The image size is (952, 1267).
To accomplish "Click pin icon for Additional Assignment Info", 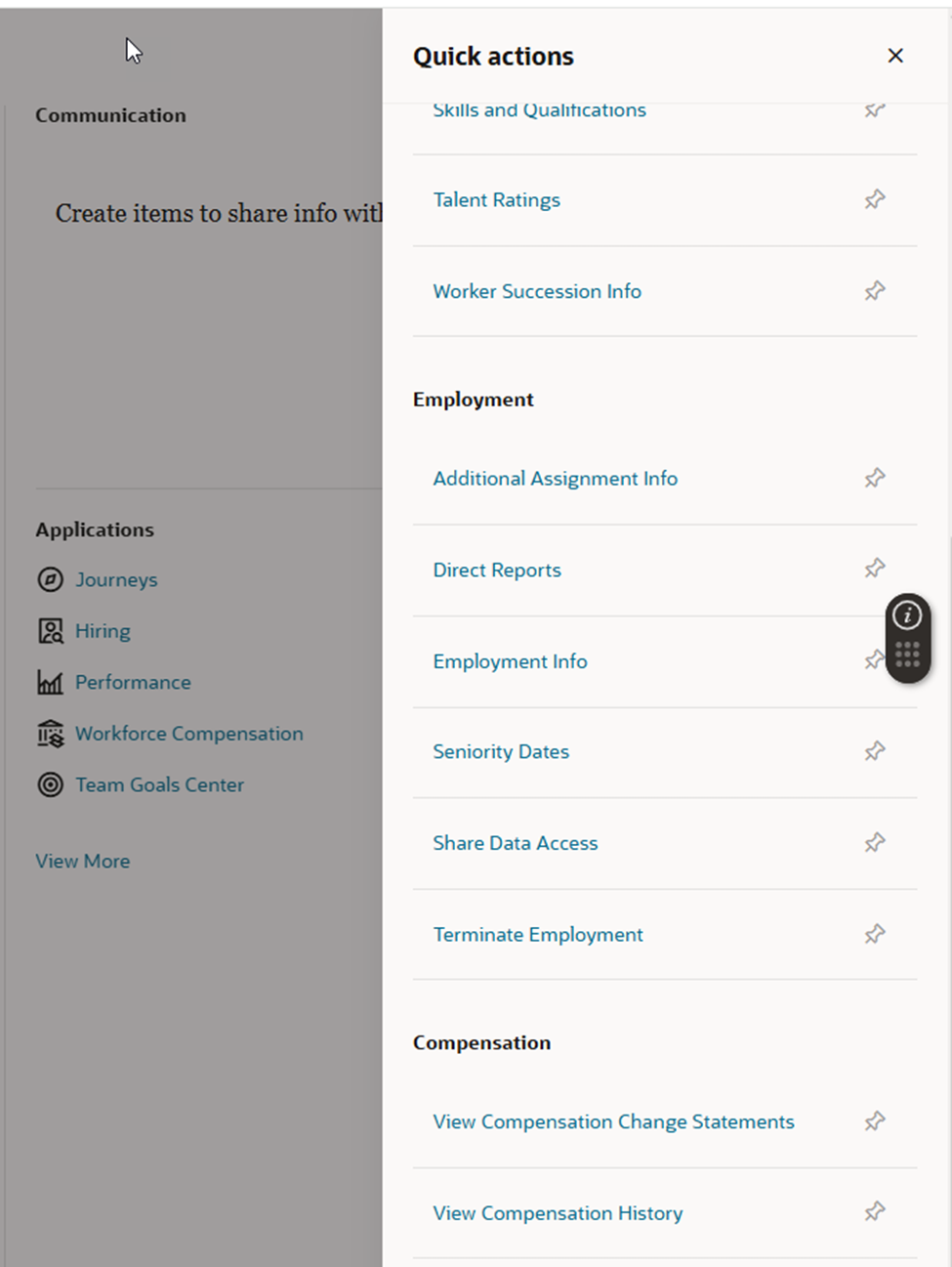I will click(x=875, y=478).
